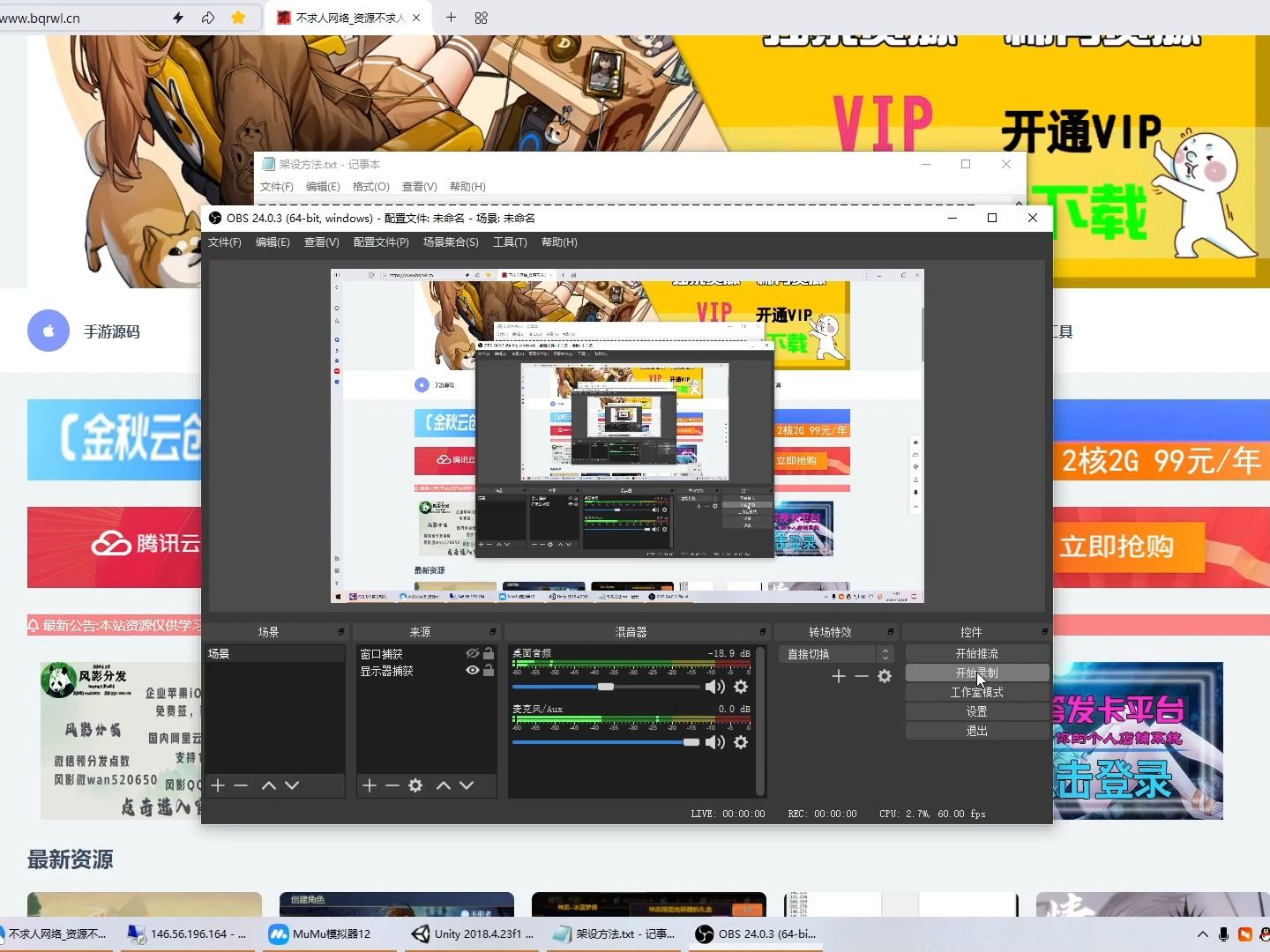Enable 工作室模式 button
This screenshot has width=1270, height=952.
click(x=977, y=692)
